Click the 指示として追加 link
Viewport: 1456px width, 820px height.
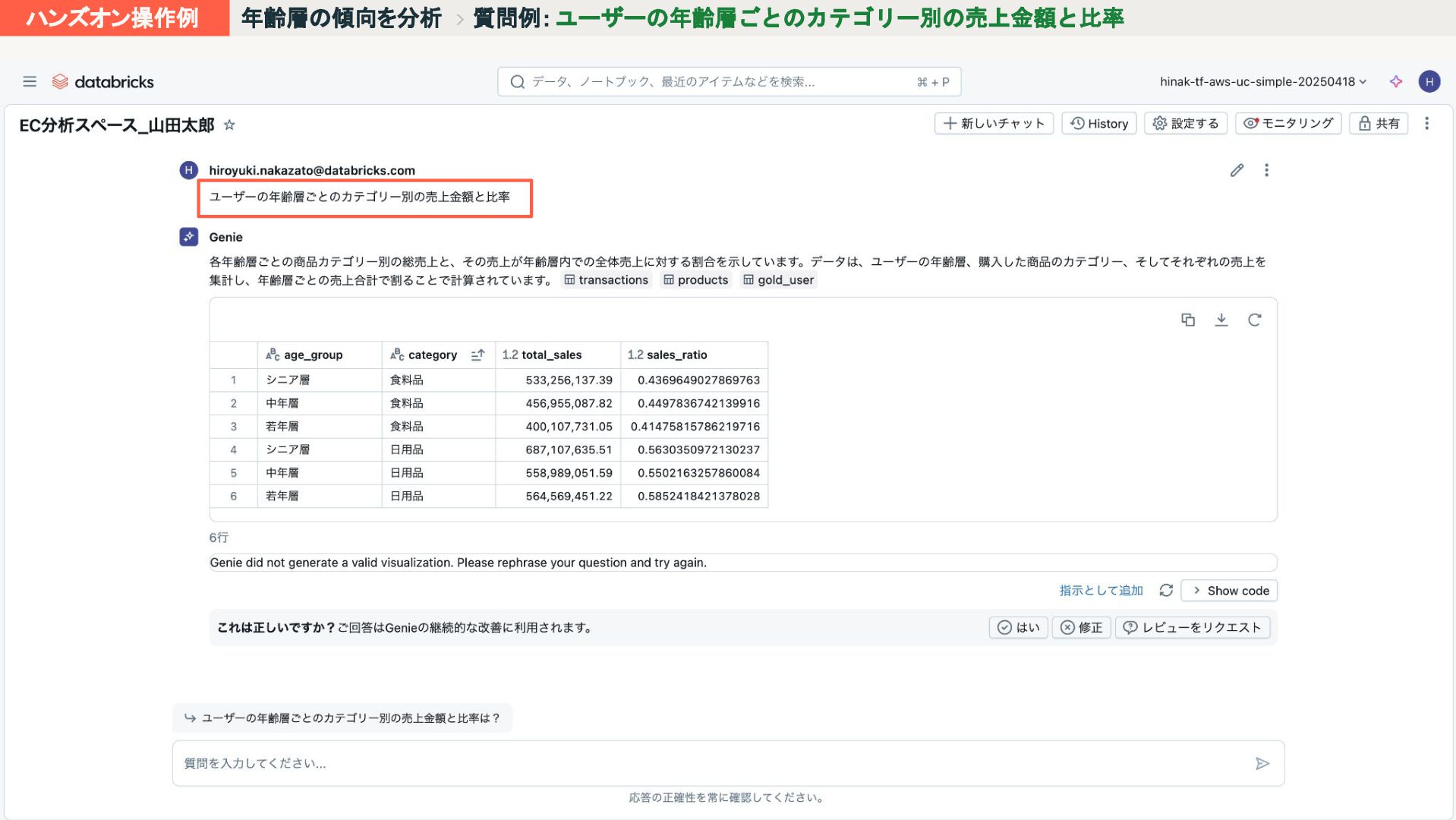click(x=1101, y=590)
